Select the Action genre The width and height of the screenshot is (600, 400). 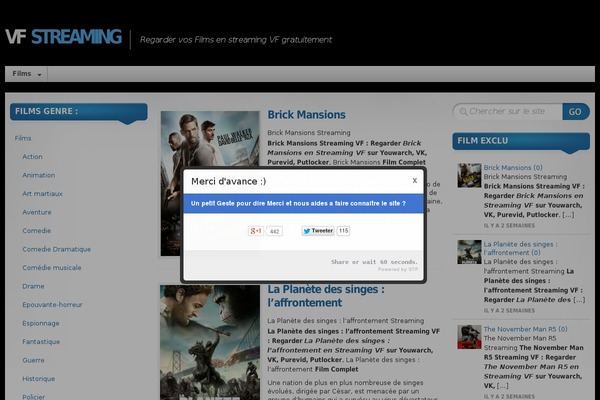pyautogui.click(x=32, y=157)
